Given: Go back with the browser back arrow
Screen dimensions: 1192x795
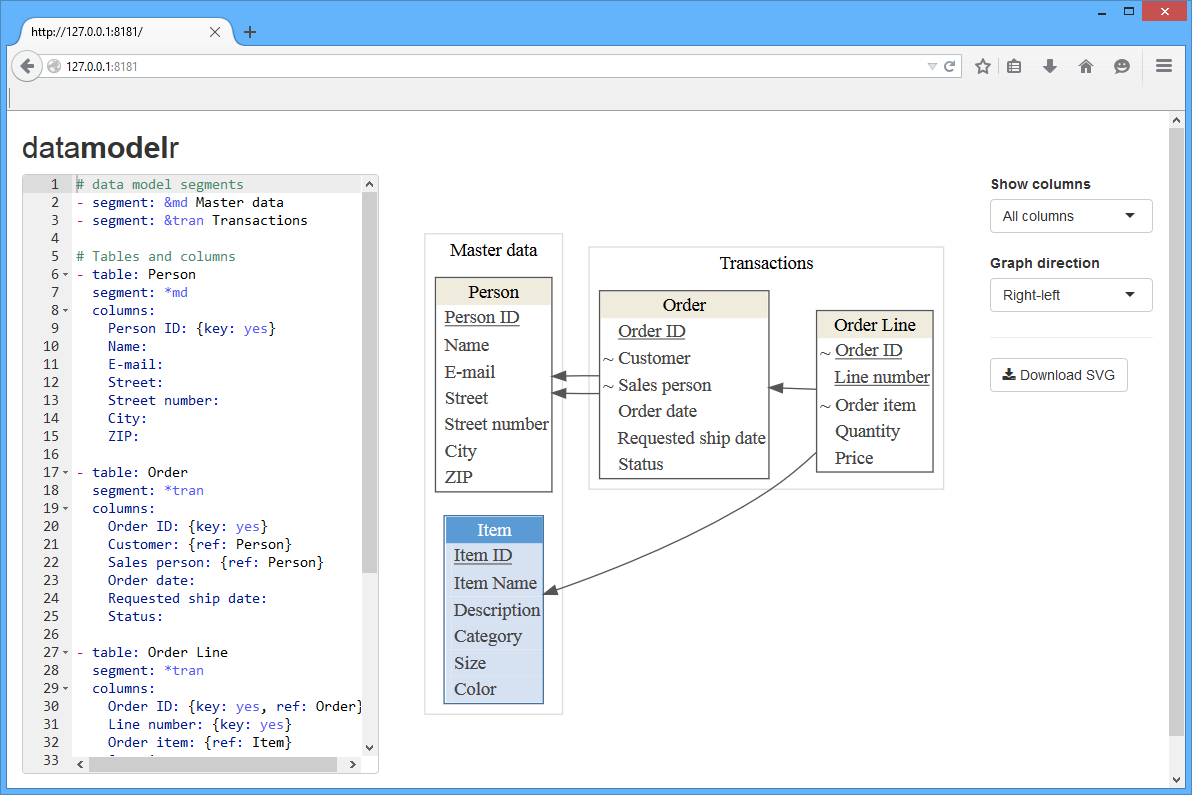Looking at the screenshot, I should pyautogui.click(x=27, y=66).
